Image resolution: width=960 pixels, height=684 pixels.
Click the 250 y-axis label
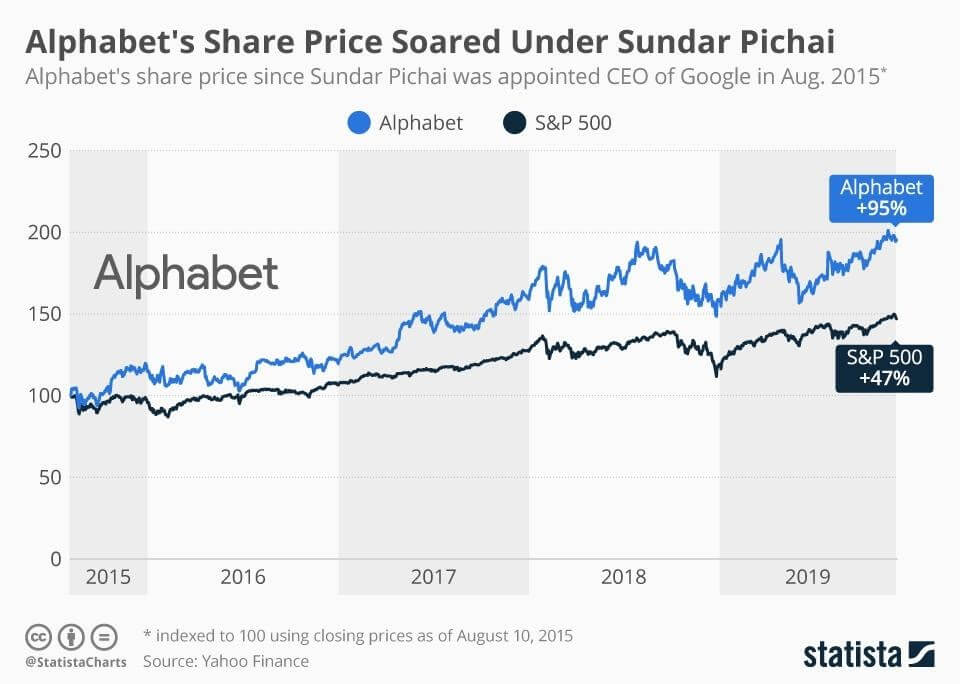(x=45, y=151)
